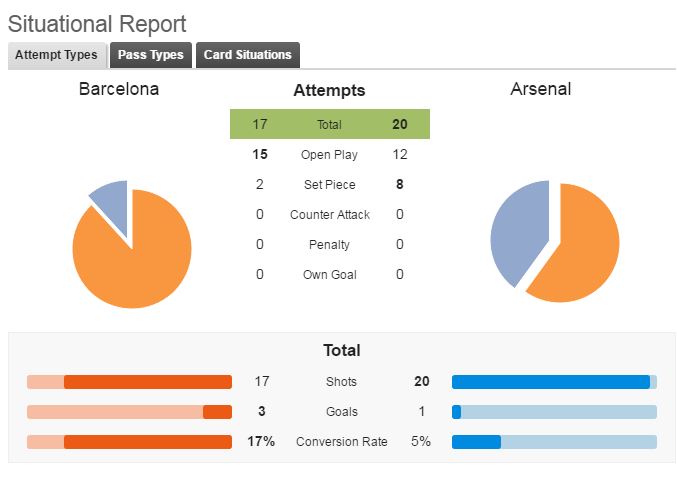
Task: Switch to the Pass Types tab
Action: click(x=151, y=55)
